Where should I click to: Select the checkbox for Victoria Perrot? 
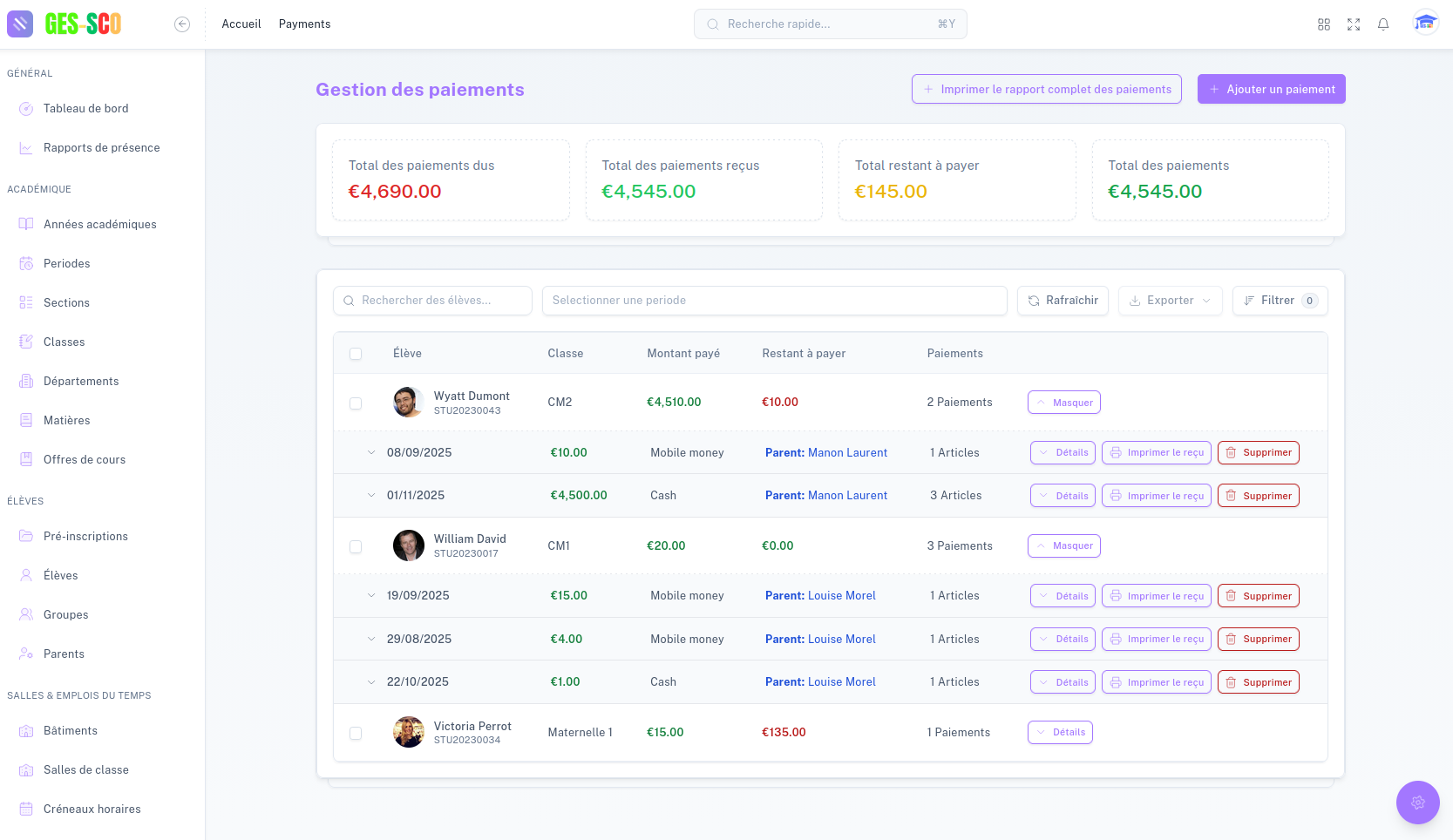[x=356, y=733]
